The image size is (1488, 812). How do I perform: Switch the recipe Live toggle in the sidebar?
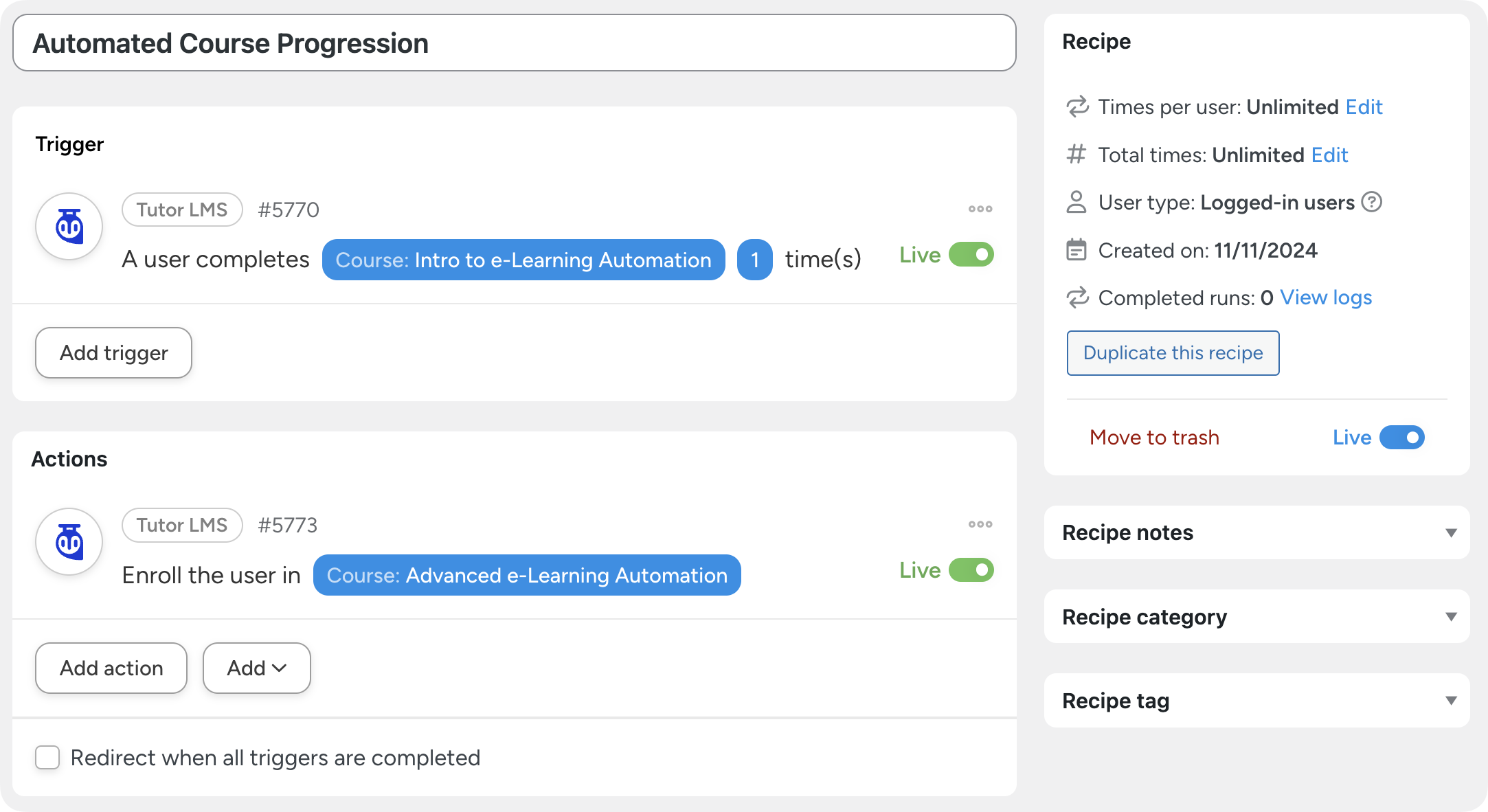(1401, 438)
